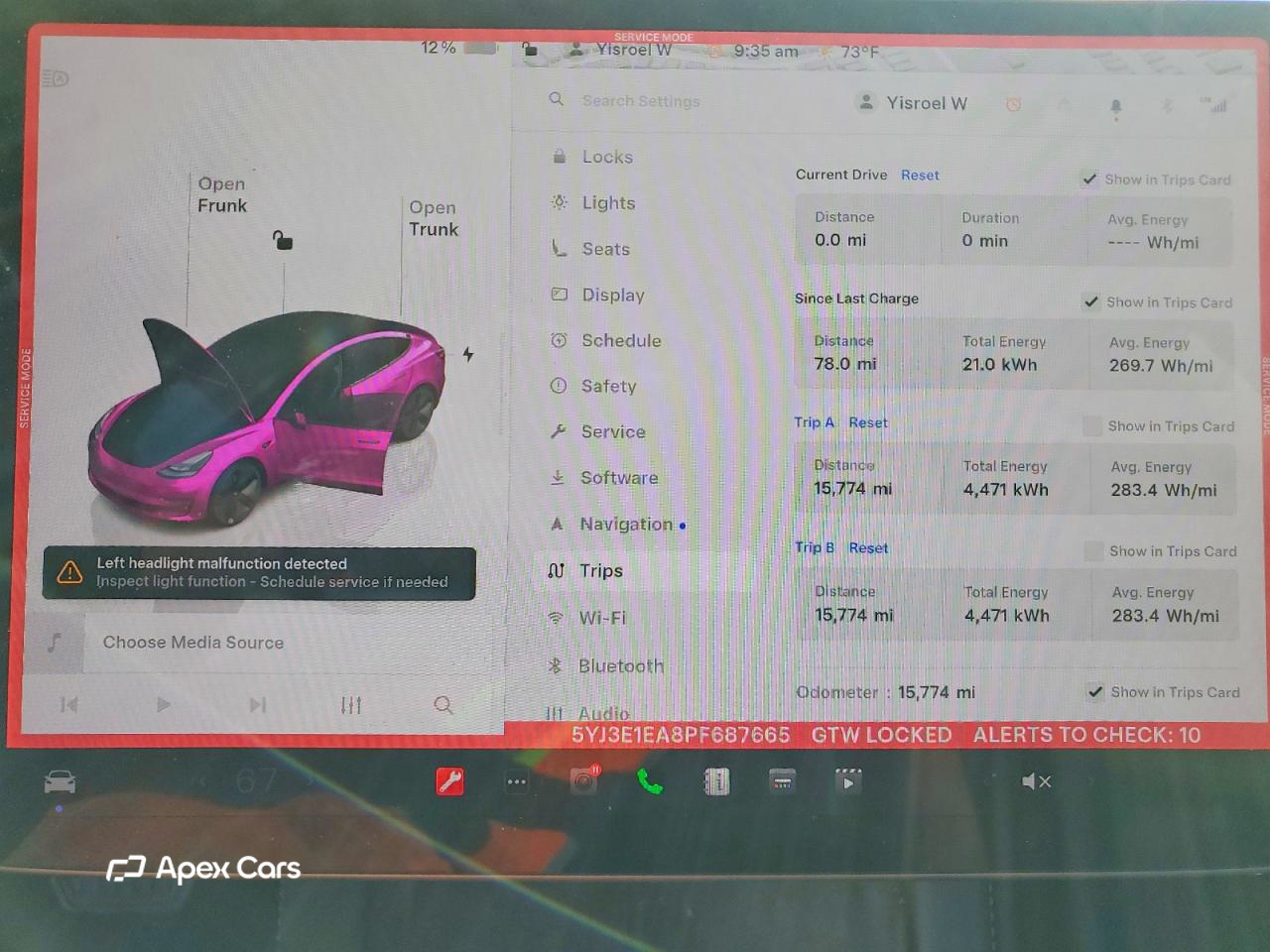Tap the lock icon in the top status bar
The height and width of the screenshot is (952, 1270).
(x=530, y=50)
